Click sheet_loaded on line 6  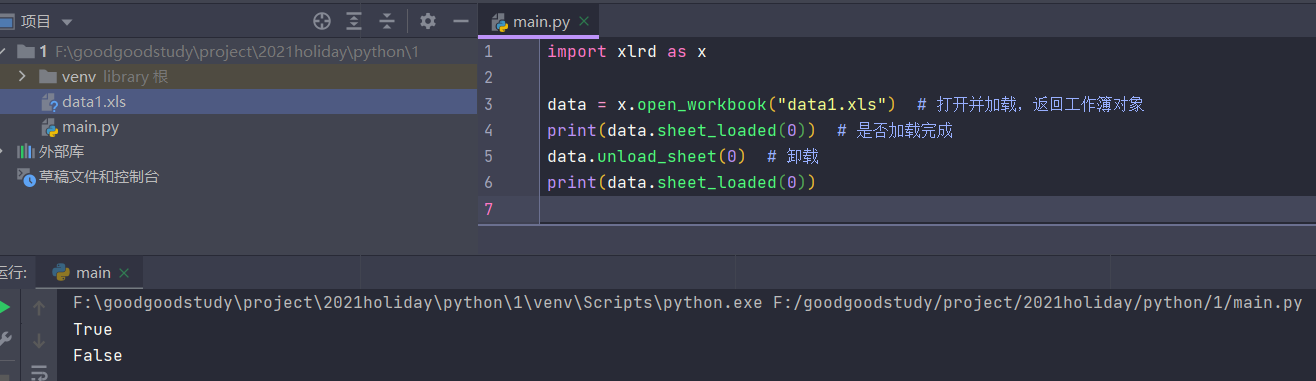point(717,182)
